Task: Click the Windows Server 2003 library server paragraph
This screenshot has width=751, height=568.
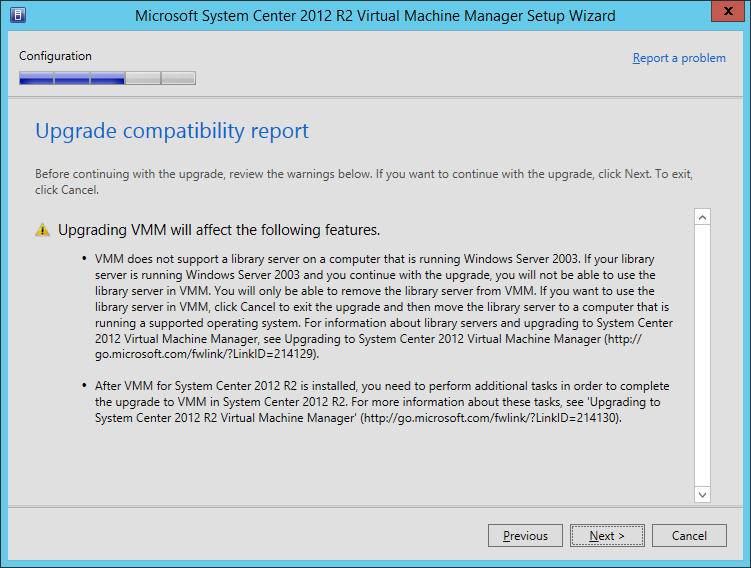Action: click(x=384, y=307)
